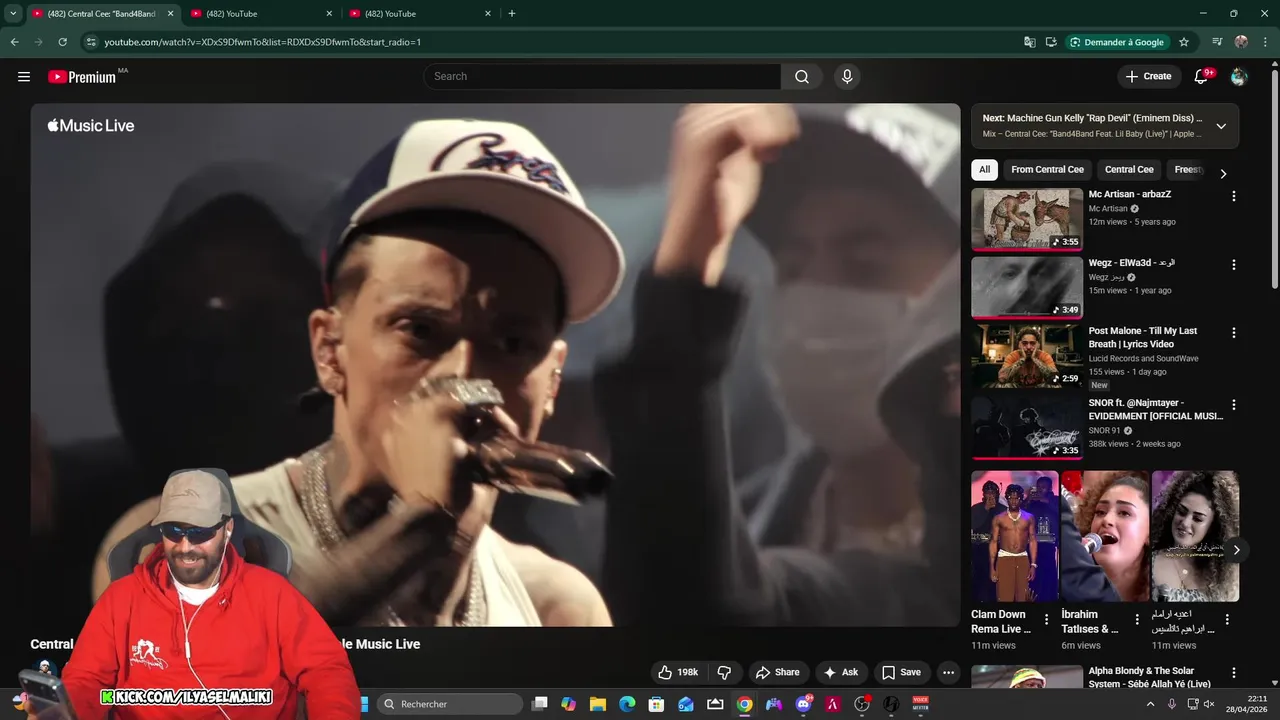The image size is (1280, 720).
Task: Show more Shorts with the next arrow
Action: 1236,550
